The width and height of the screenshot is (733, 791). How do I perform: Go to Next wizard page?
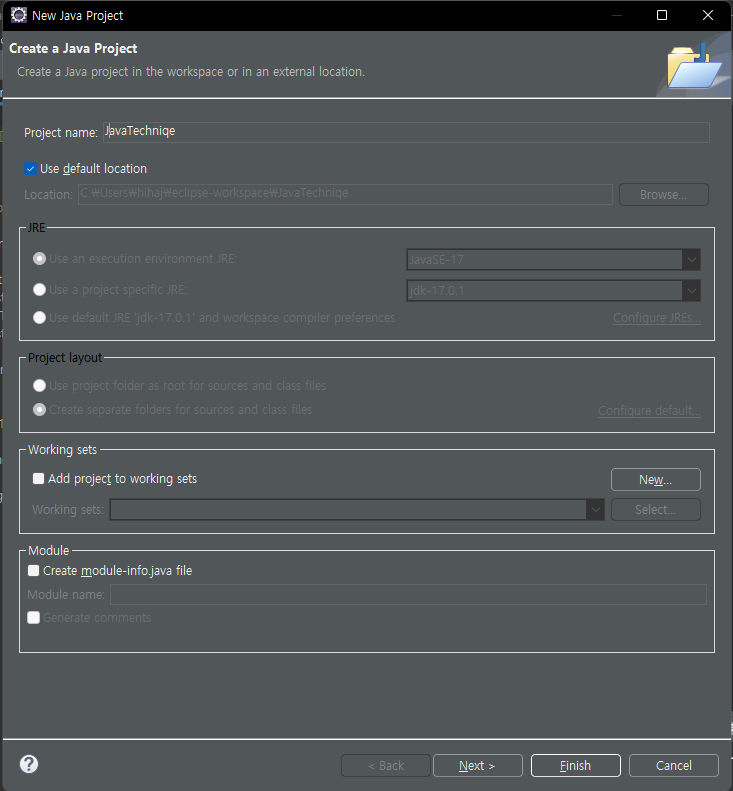(x=478, y=765)
